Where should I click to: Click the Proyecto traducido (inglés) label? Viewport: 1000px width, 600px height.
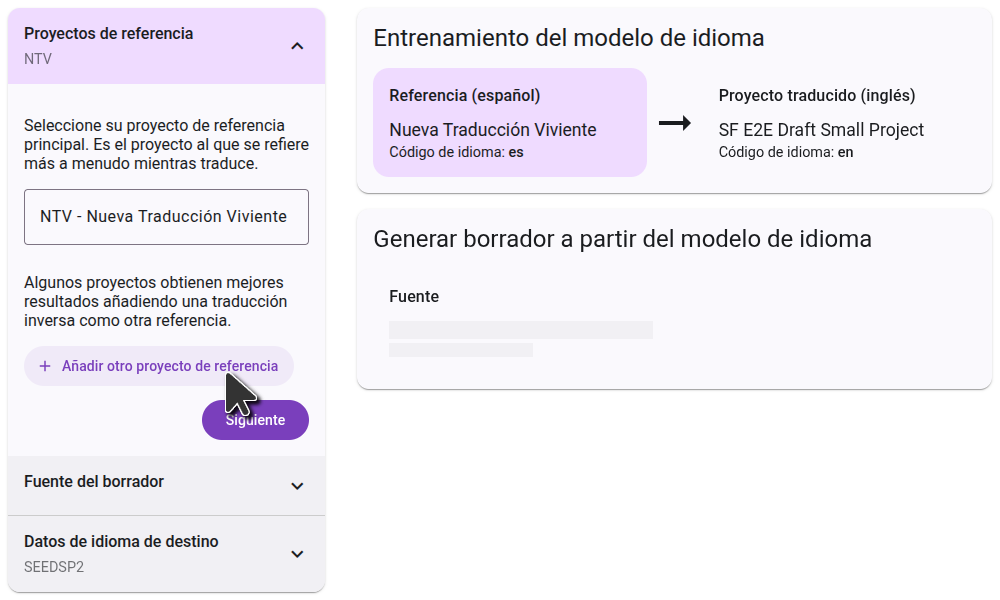click(817, 96)
